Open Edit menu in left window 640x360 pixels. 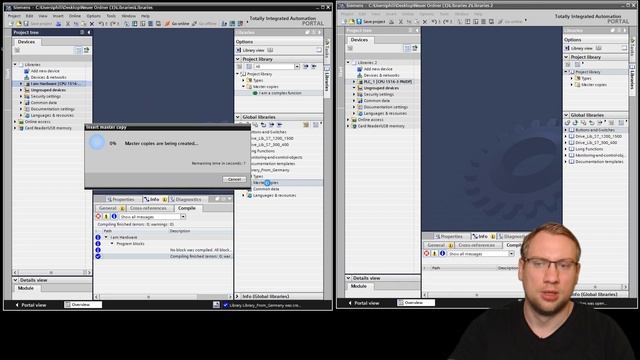[29, 16]
